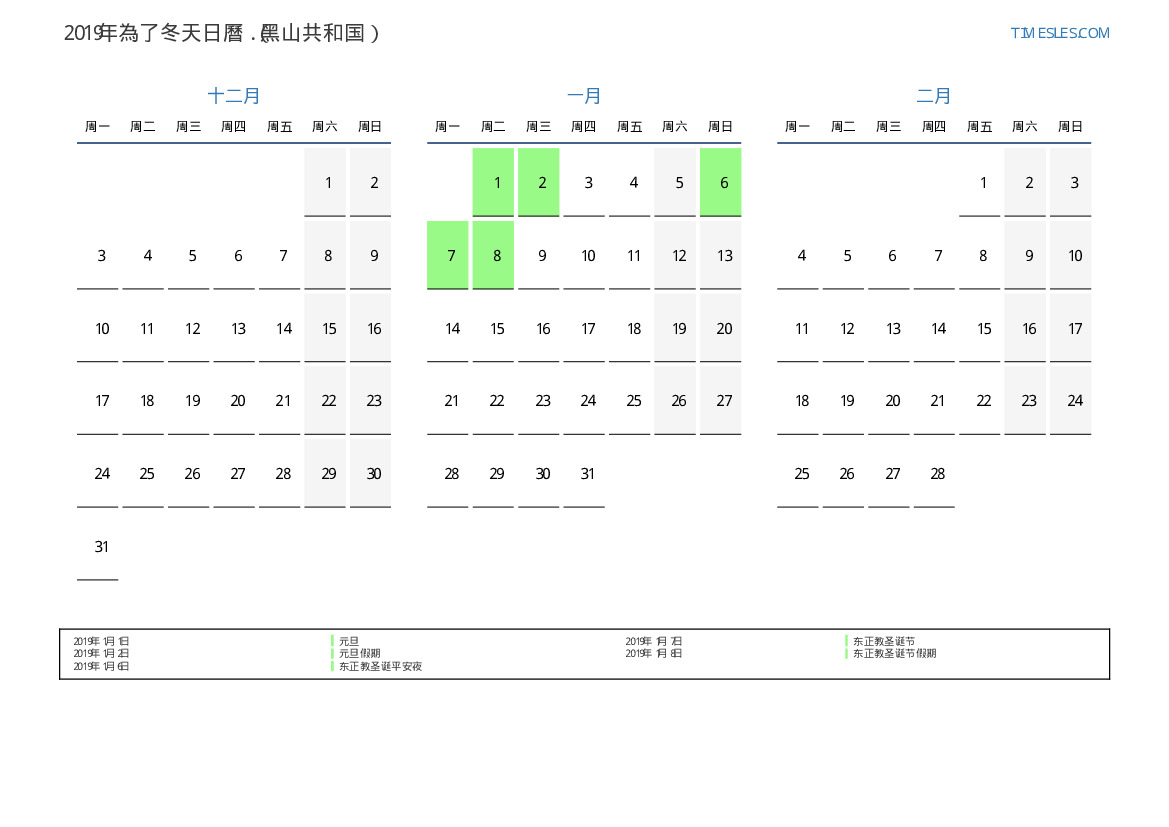Viewport: 1169px width, 827px height.
Task: Click December 25 in the 十二月 calendar
Action: [147, 474]
